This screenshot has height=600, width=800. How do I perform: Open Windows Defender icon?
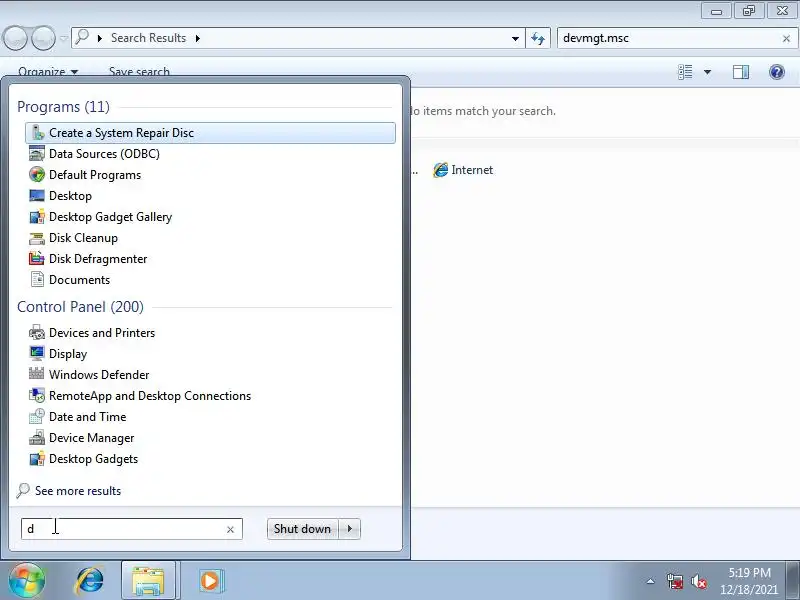(x=37, y=374)
